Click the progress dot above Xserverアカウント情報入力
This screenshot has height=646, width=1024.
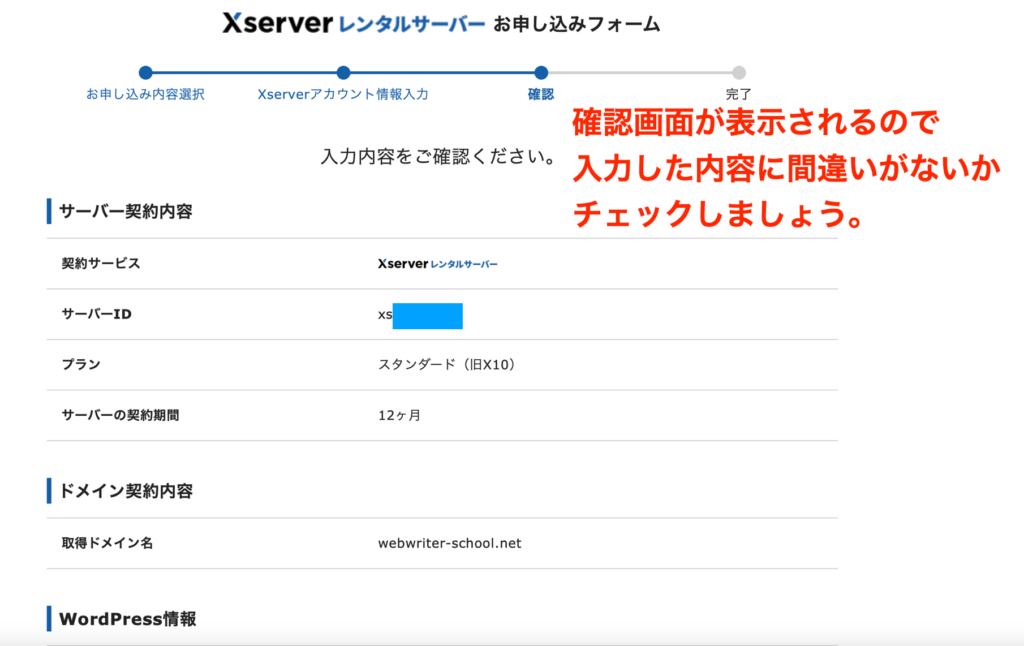344,73
